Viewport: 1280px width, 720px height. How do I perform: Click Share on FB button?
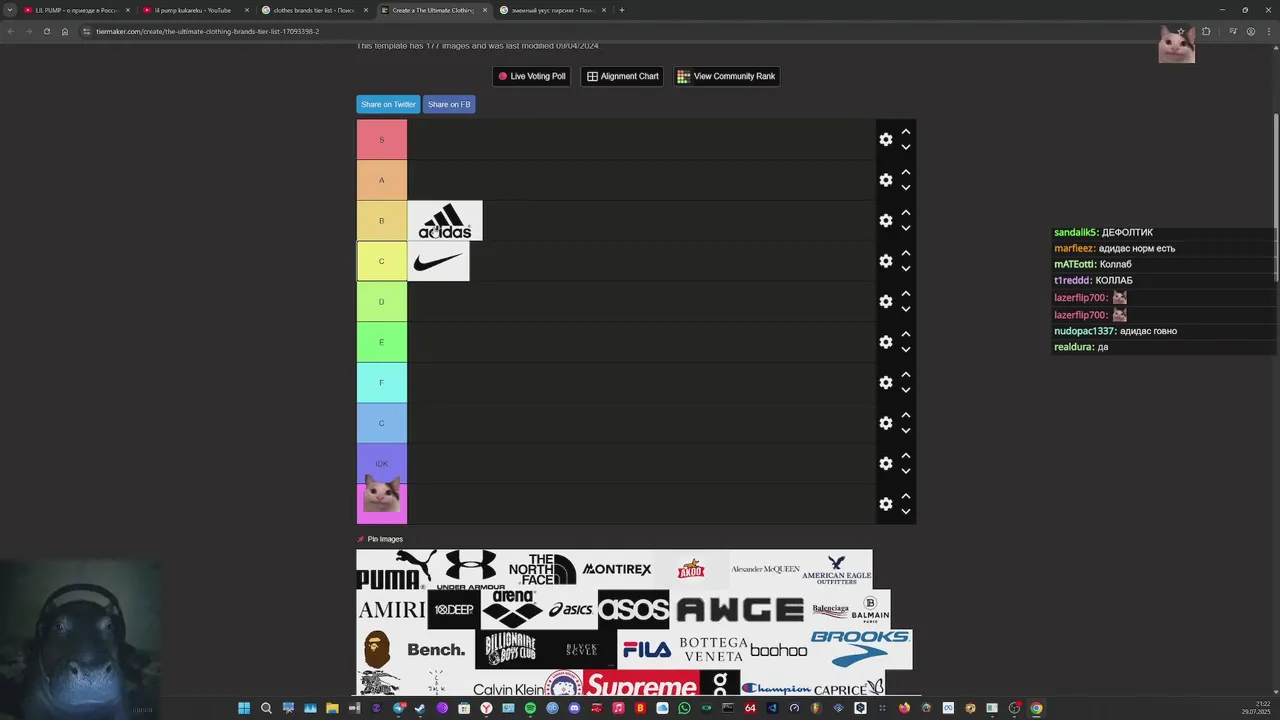[x=449, y=104]
